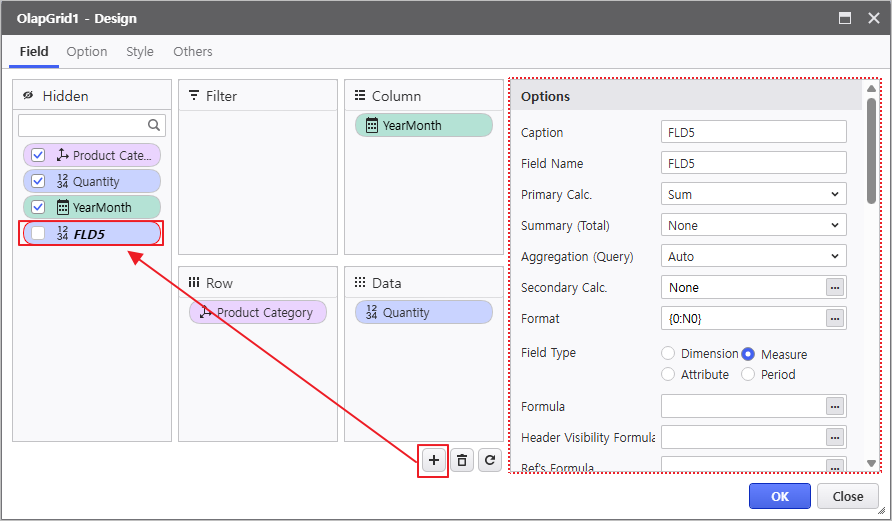Image resolution: width=892 pixels, height=521 pixels.
Task: Expand the Primary Calc. dropdown
Action: point(753,194)
